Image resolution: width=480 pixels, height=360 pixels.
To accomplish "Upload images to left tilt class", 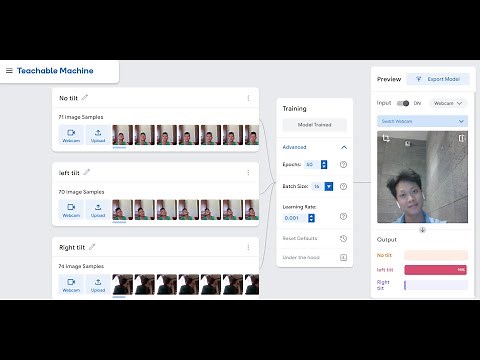I will point(98,210).
